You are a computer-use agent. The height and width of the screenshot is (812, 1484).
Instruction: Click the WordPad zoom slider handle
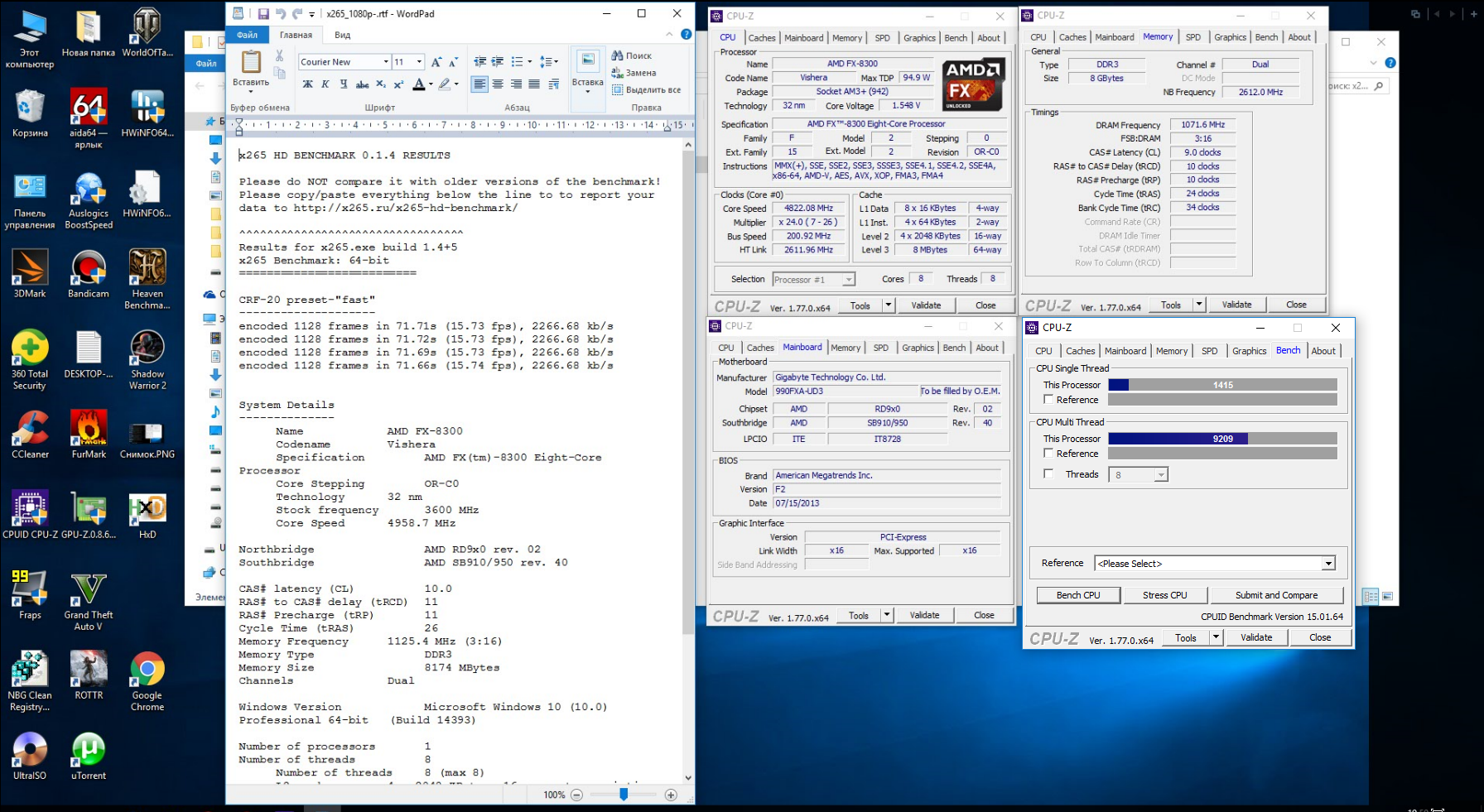click(x=624, y=795)
